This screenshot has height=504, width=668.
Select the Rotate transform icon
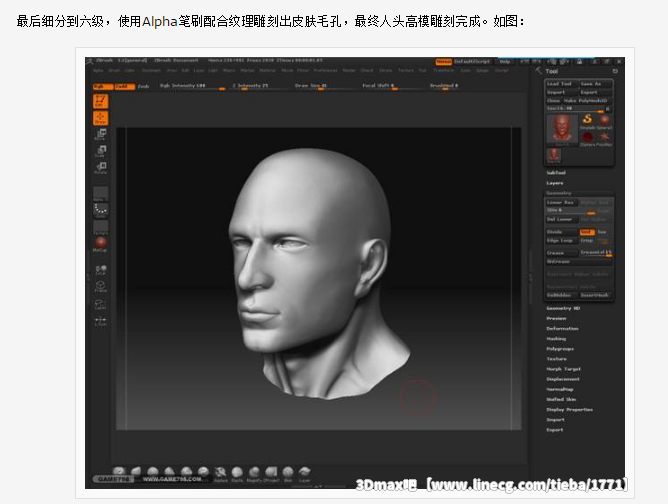pos(101,167)
